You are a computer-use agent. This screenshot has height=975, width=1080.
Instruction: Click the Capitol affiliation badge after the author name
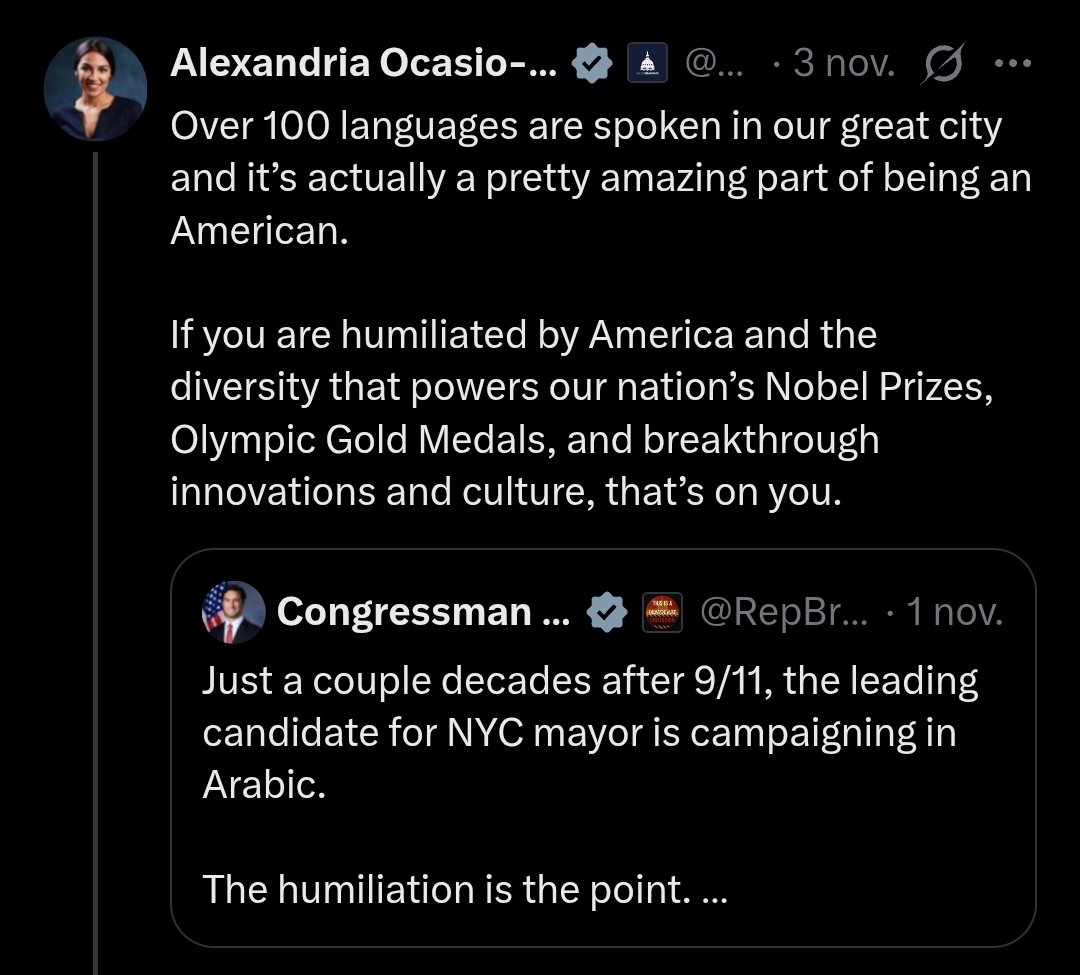pos(645,66)
